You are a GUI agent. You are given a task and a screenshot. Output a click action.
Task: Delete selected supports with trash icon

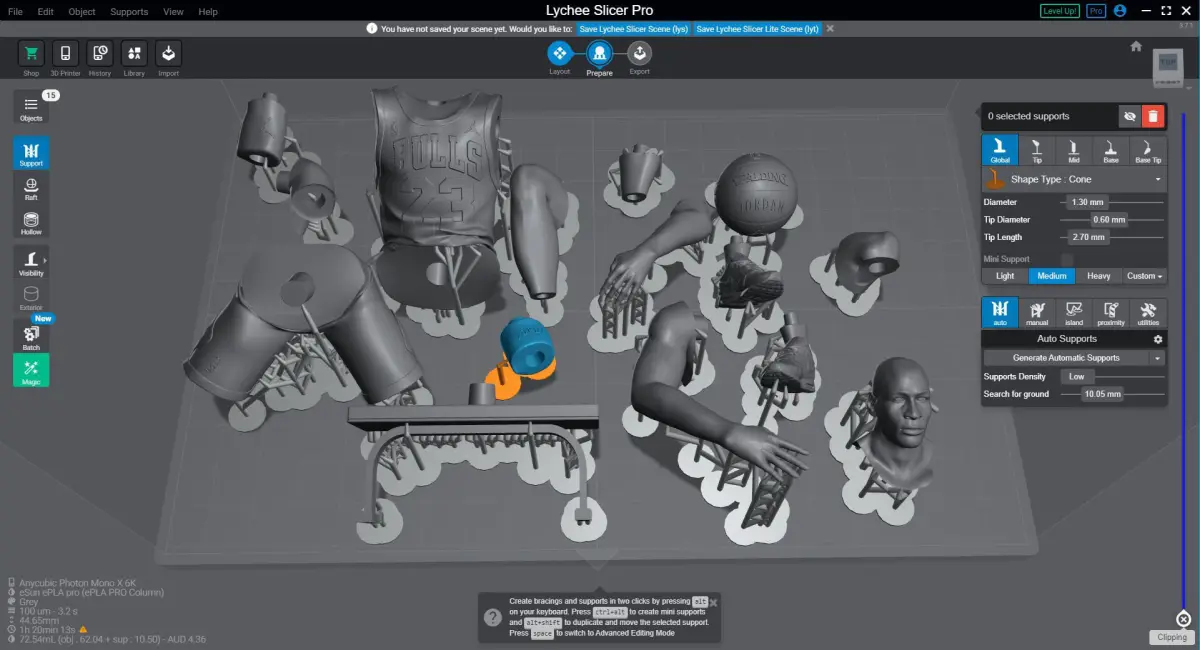(1153, 117)
